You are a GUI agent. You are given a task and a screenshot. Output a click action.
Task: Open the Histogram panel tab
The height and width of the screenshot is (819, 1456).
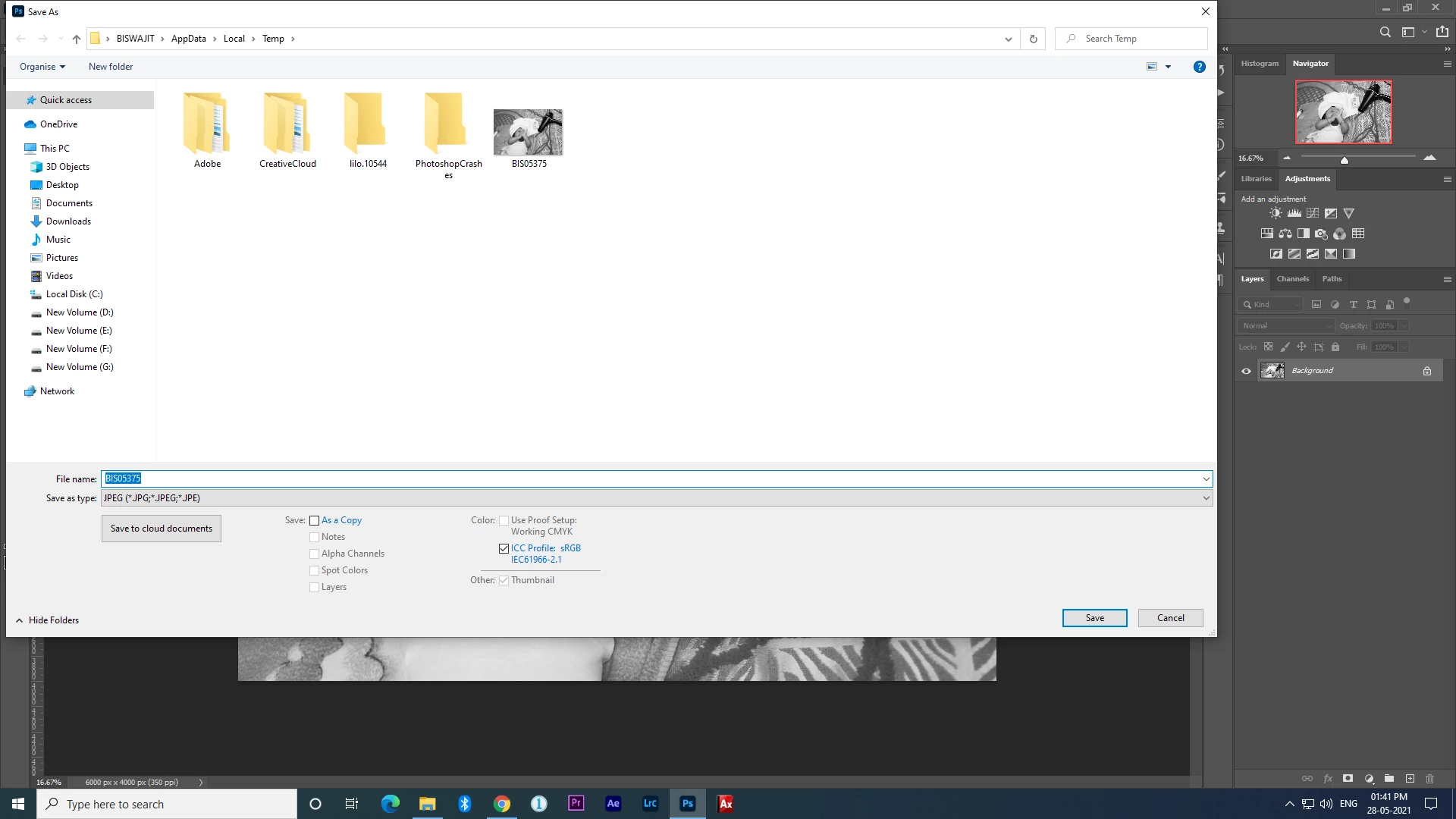(1259, 64)
